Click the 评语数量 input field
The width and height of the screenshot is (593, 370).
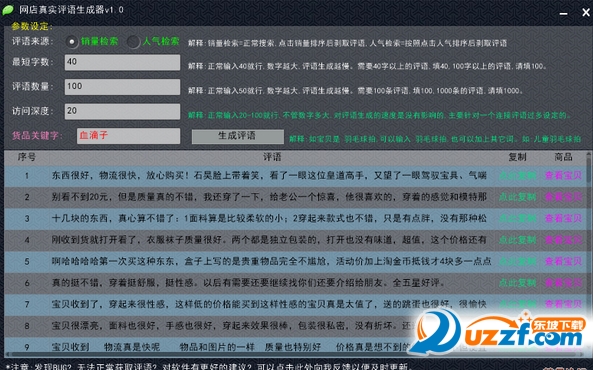point(122,87)
